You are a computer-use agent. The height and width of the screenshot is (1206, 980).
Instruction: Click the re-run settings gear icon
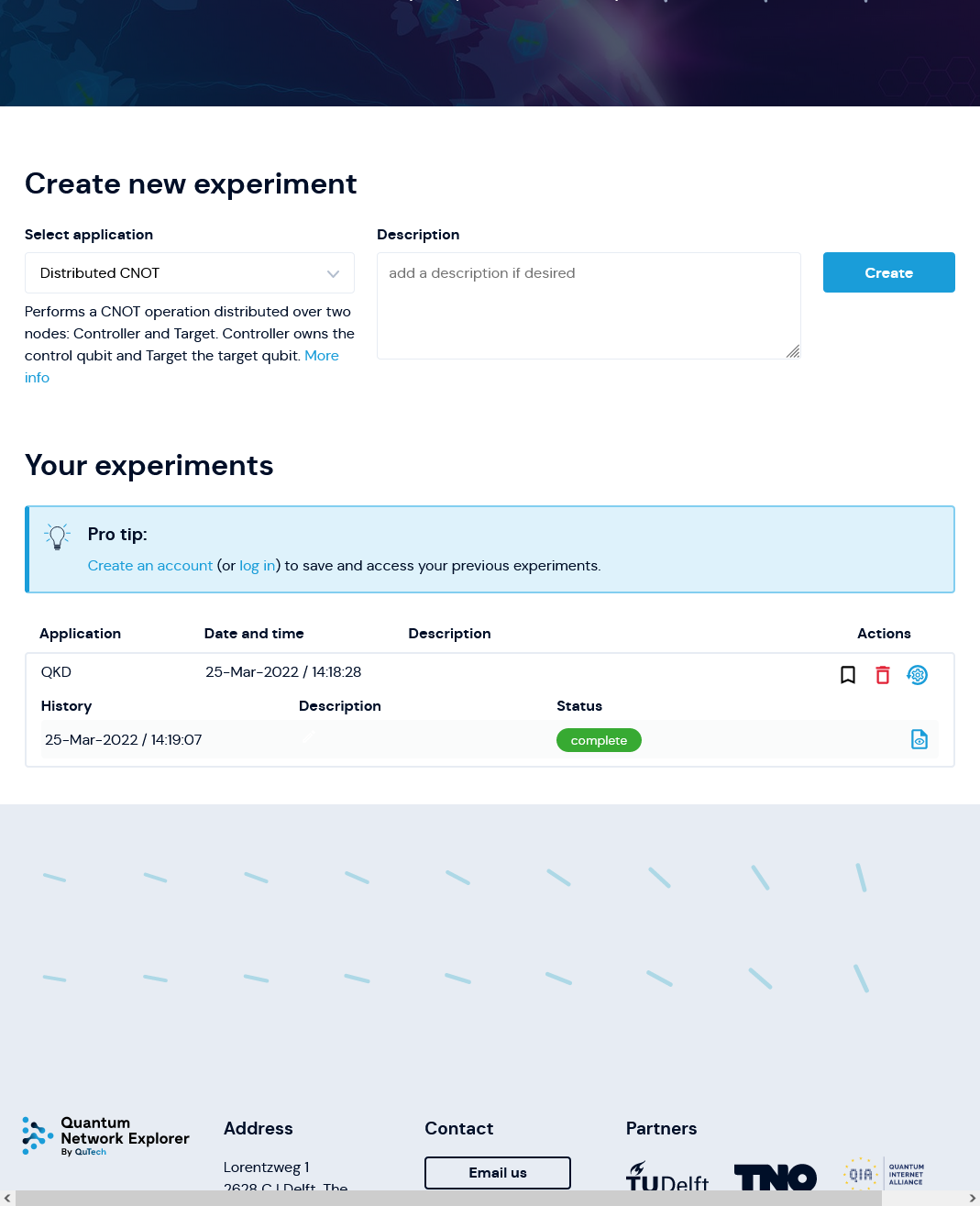918,675
